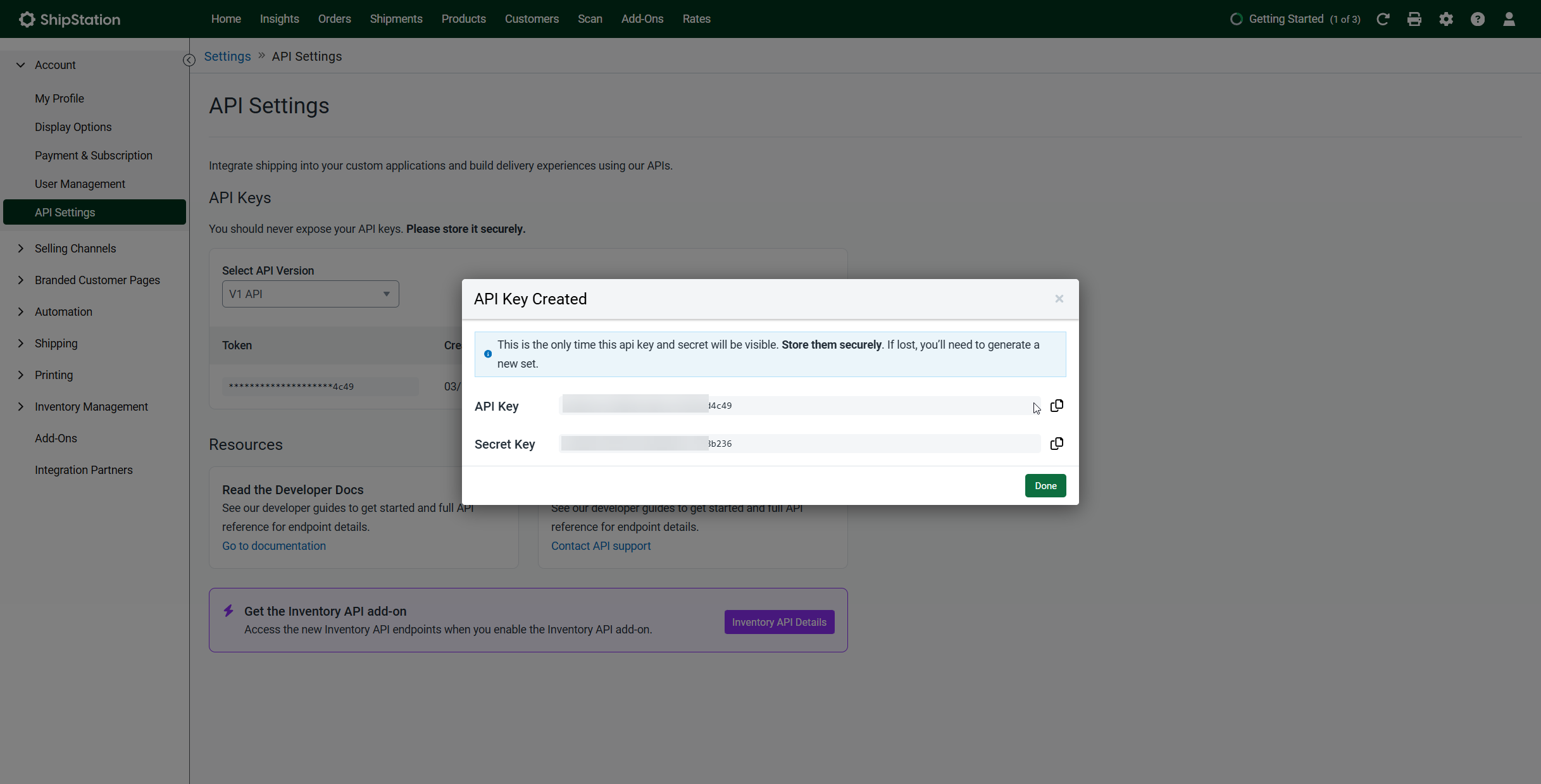Screen dimensions: 1541x784
Task: Copy the API Key to clipboard
Action: (1056, 406)
